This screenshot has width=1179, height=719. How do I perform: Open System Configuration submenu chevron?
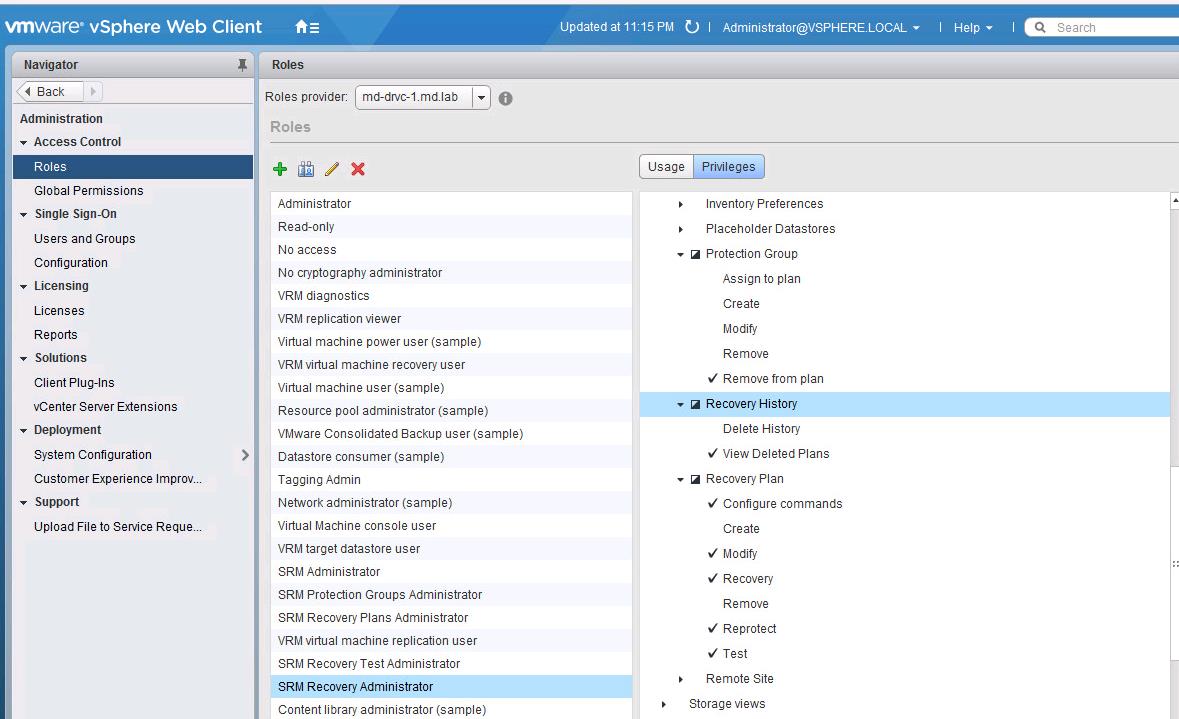coord(245,454)
